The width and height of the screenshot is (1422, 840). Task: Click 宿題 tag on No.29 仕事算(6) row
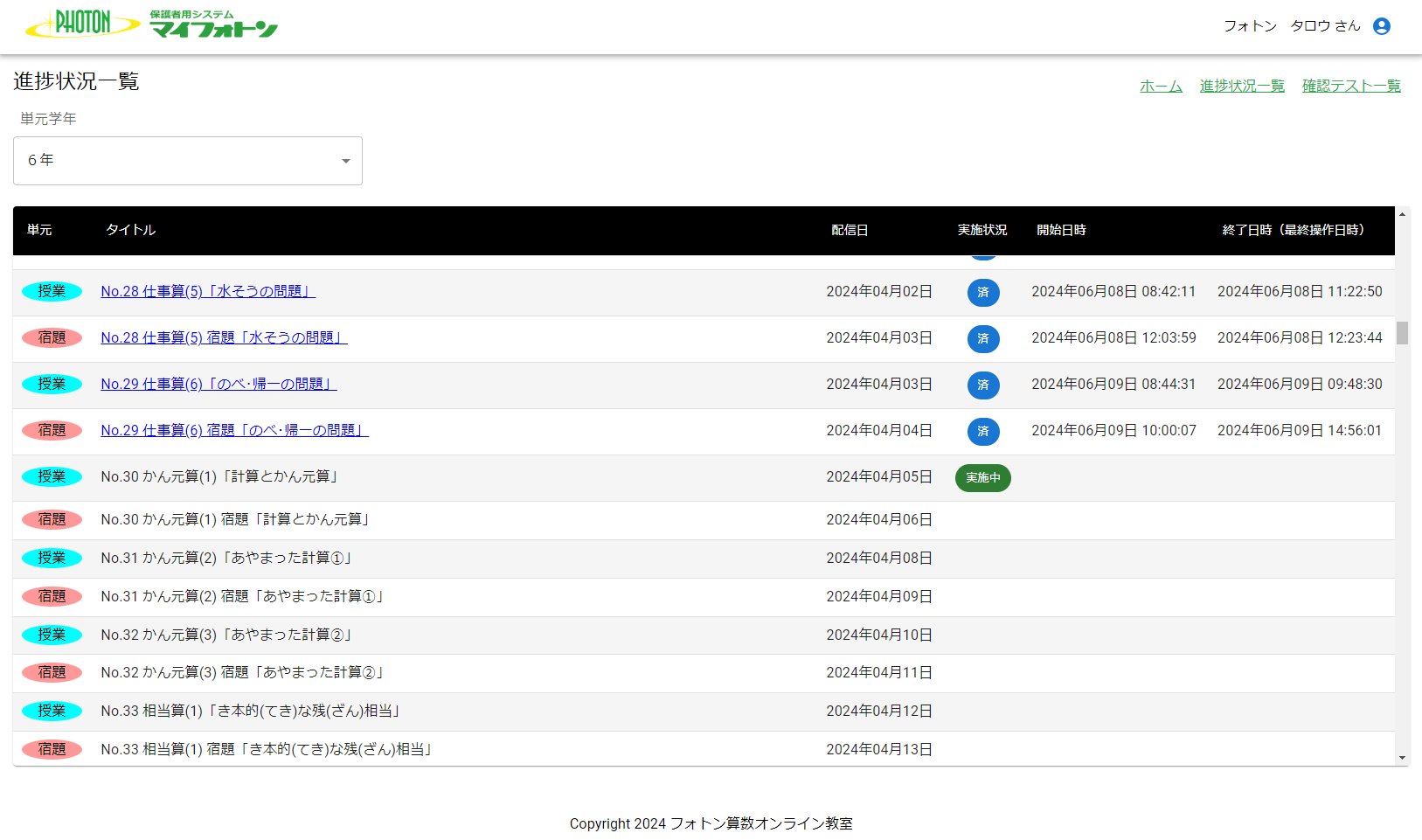coord(52,430)
